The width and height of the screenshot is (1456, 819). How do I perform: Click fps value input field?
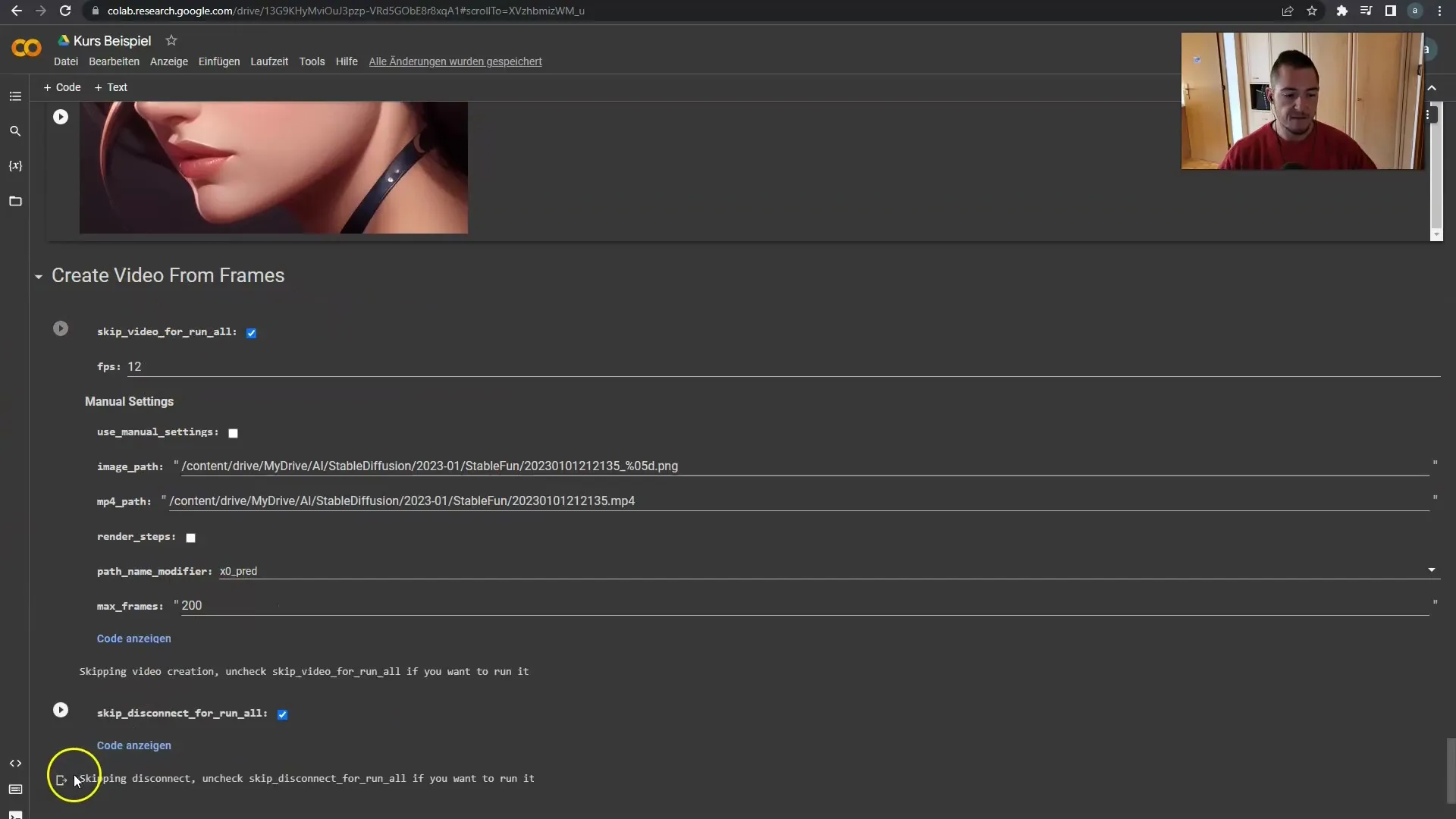135,366
